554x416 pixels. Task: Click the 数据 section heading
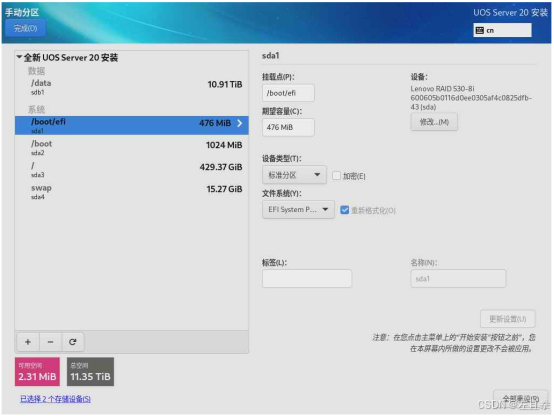(36, 71)
